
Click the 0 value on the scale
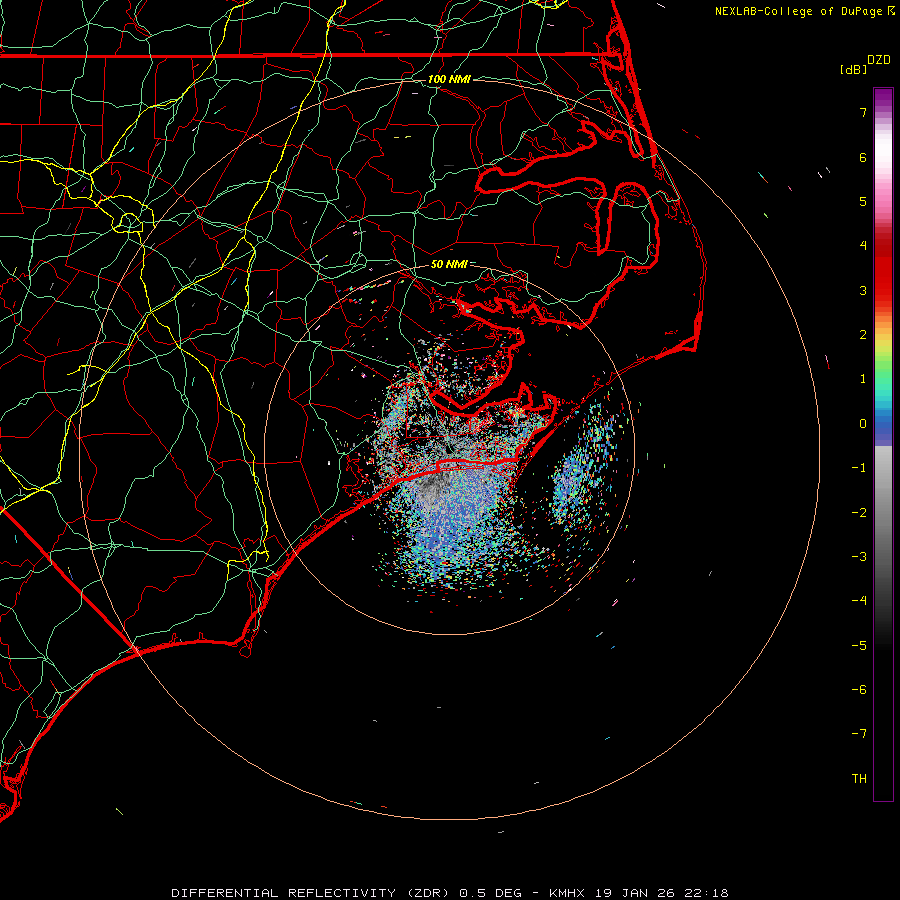[x=863, y=424]
